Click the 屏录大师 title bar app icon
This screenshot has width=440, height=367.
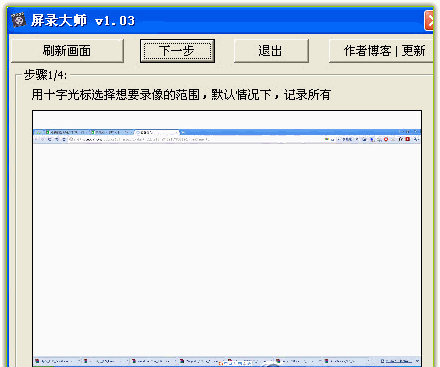point(18,20)
